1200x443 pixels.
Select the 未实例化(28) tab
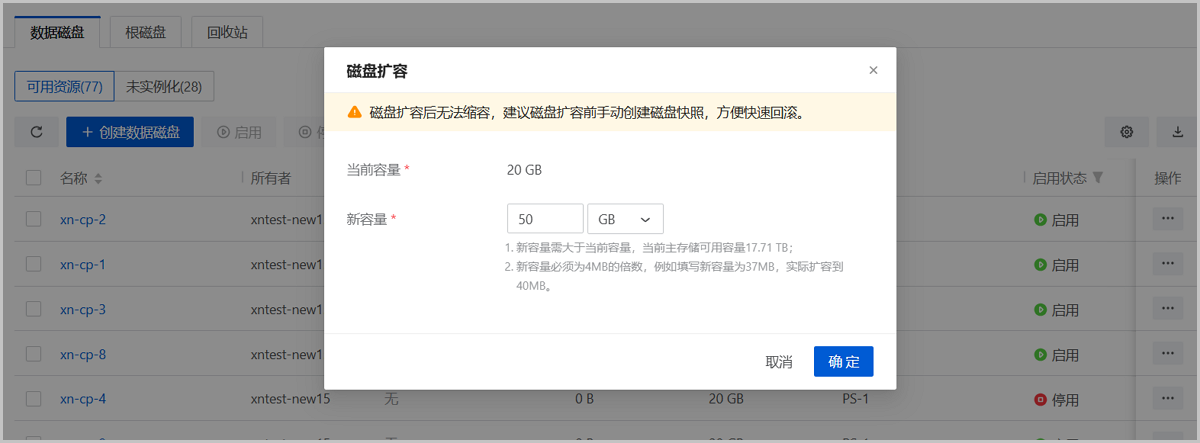click(x=164, y=86)
